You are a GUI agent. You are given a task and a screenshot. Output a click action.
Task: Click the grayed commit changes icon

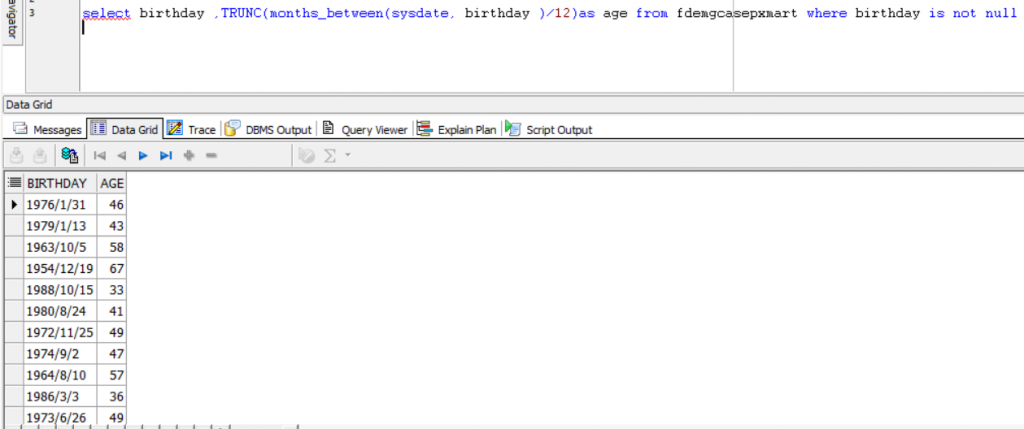[x=18, y=155]
